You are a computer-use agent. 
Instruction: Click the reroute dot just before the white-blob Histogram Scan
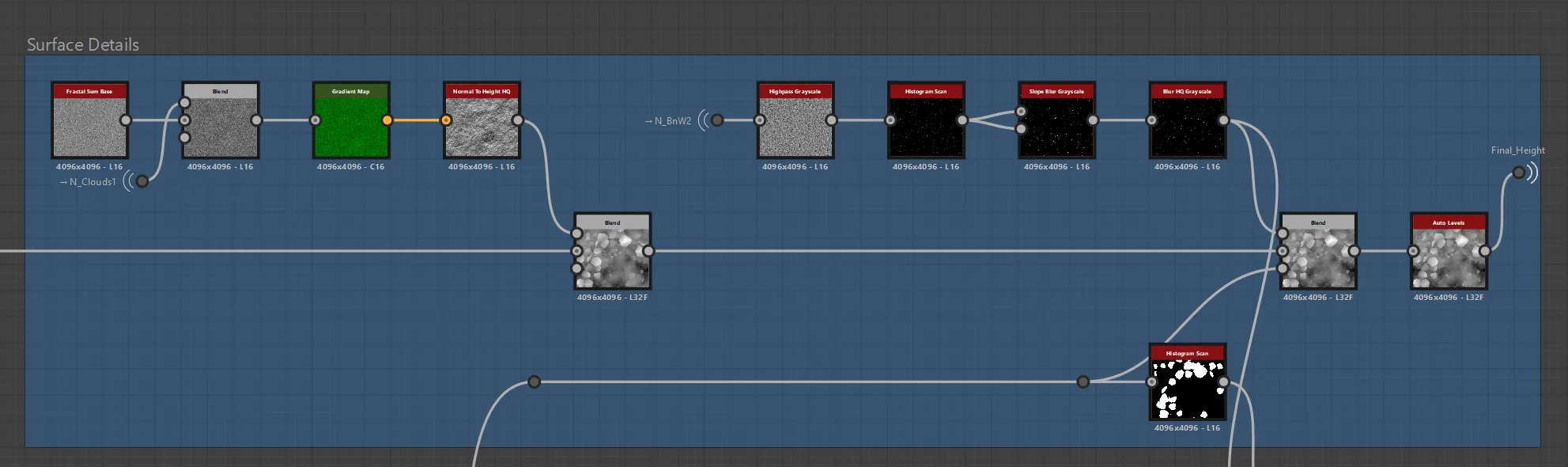click(1083, 382)
